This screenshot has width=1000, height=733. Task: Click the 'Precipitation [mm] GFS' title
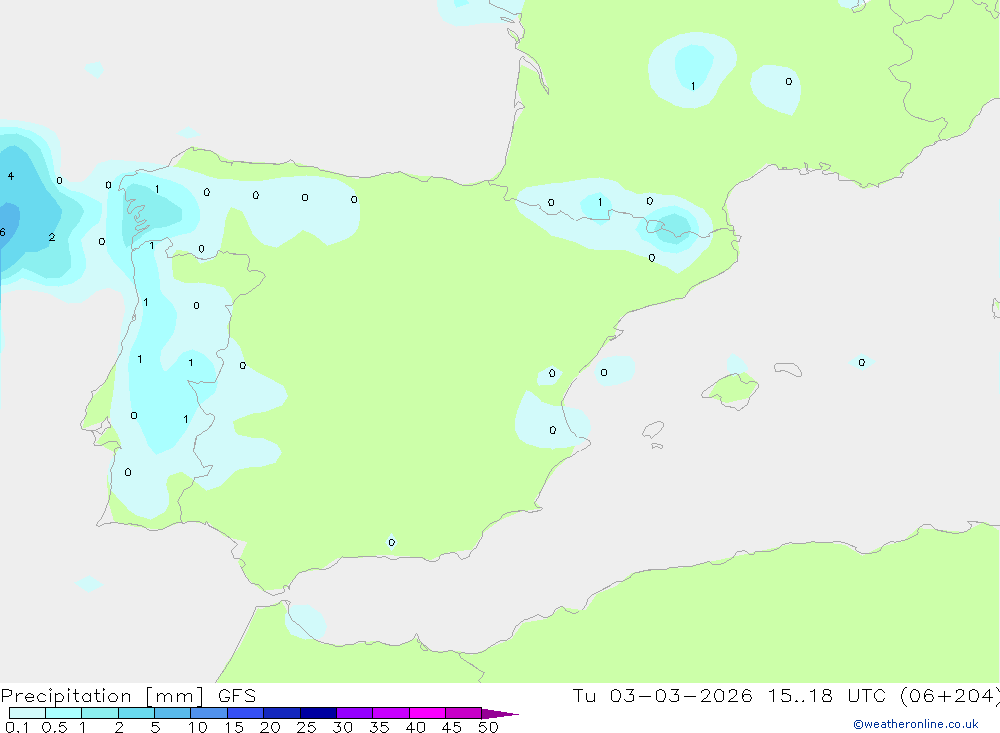click(x=128, y=696)
